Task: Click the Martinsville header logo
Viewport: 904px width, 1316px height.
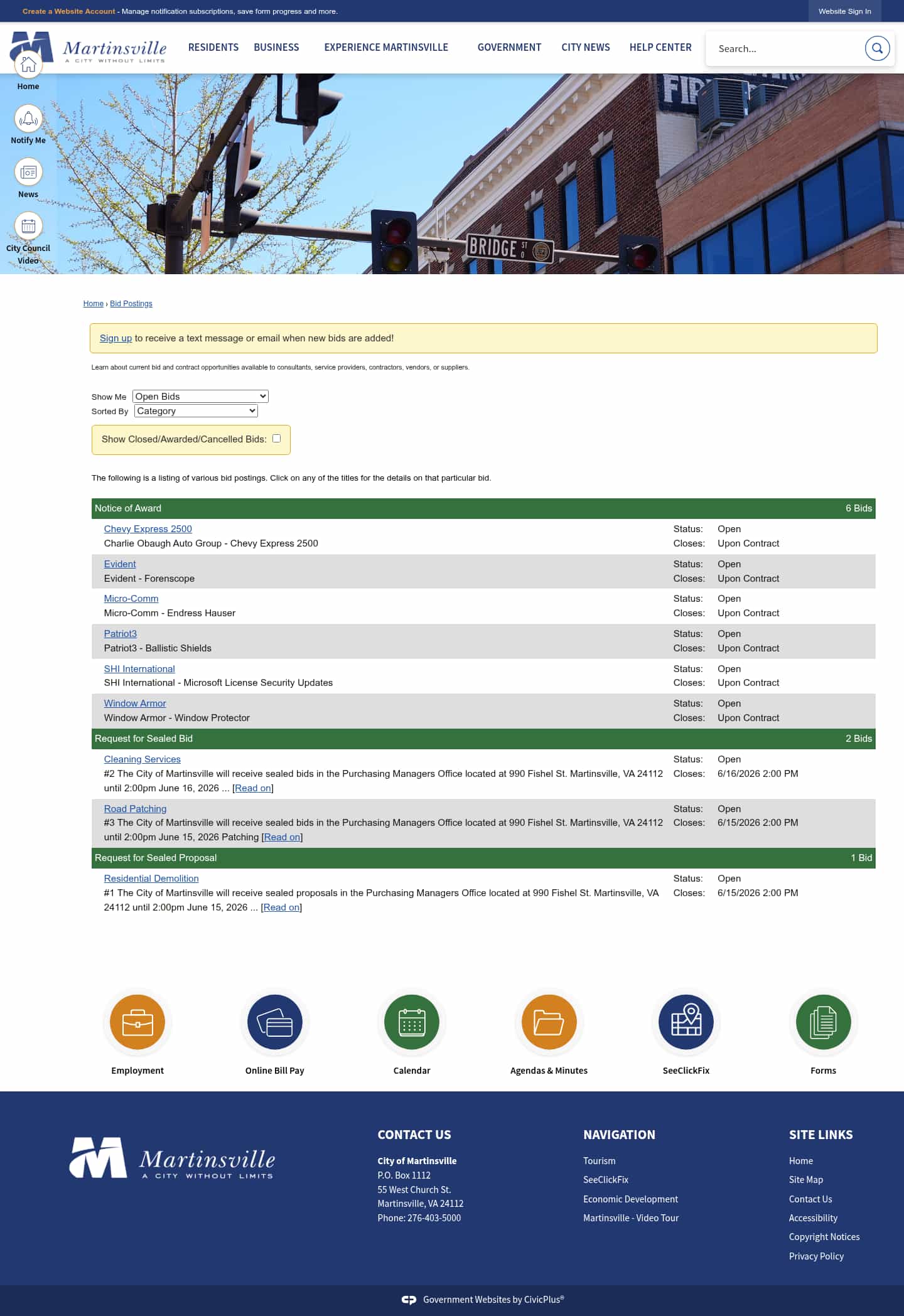Action: (x=89, y=48)
